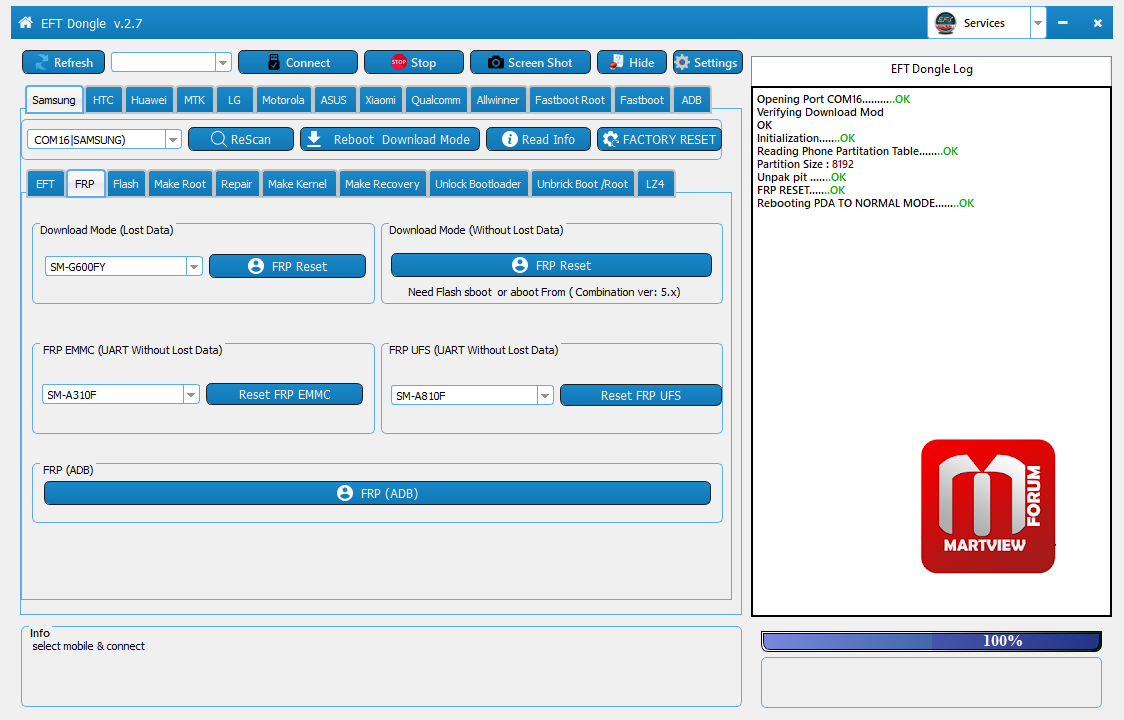Click Reboot Download Mode button

click(390, 139)
